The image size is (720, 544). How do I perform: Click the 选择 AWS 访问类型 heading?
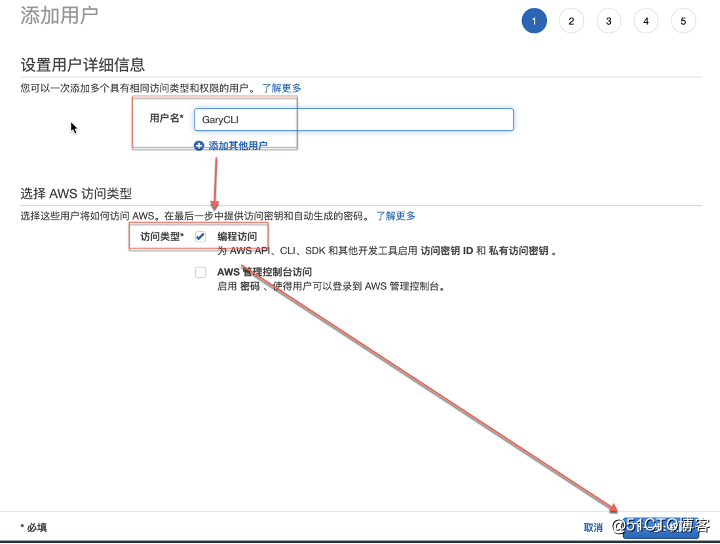tap(76, 193)
